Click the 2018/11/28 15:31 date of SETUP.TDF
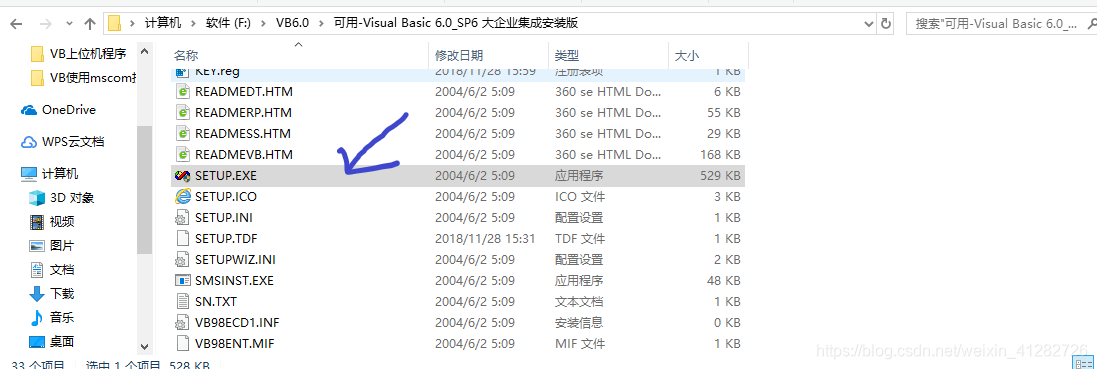The height and width of the screenshot is (369, 1097). pos(485,239)
